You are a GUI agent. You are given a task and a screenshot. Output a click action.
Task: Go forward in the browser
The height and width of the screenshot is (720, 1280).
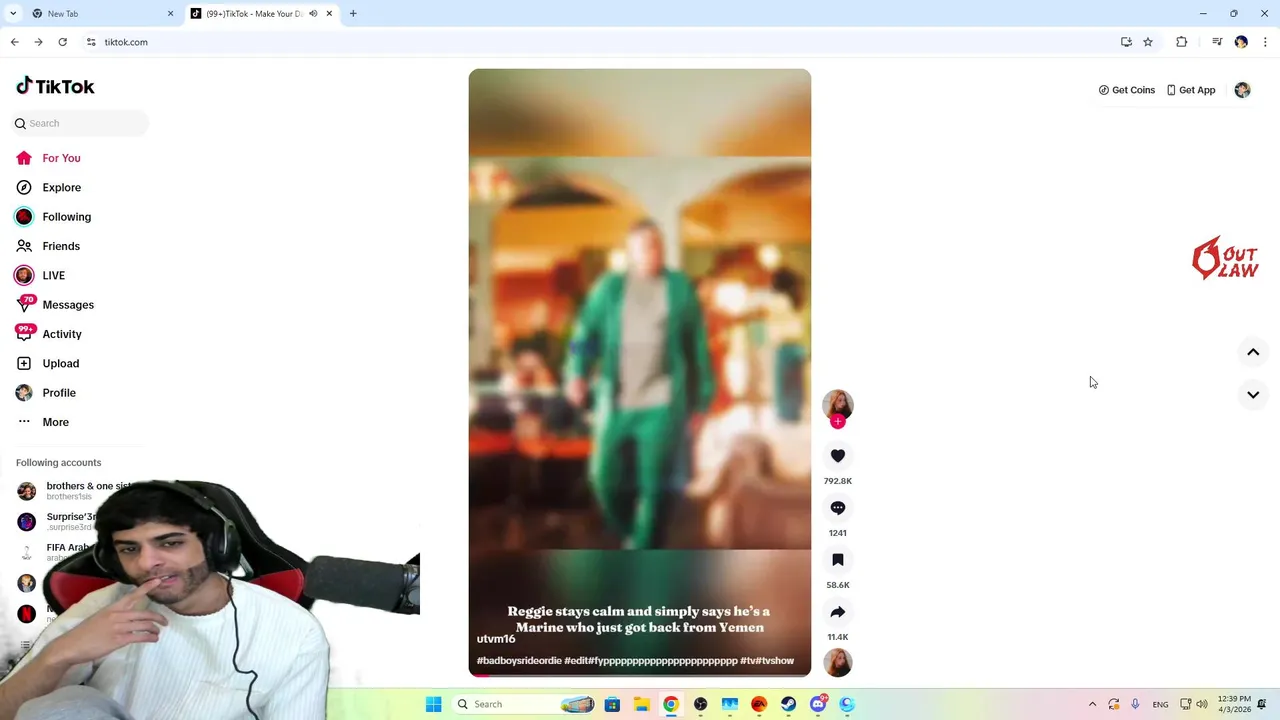click(38, 42)
